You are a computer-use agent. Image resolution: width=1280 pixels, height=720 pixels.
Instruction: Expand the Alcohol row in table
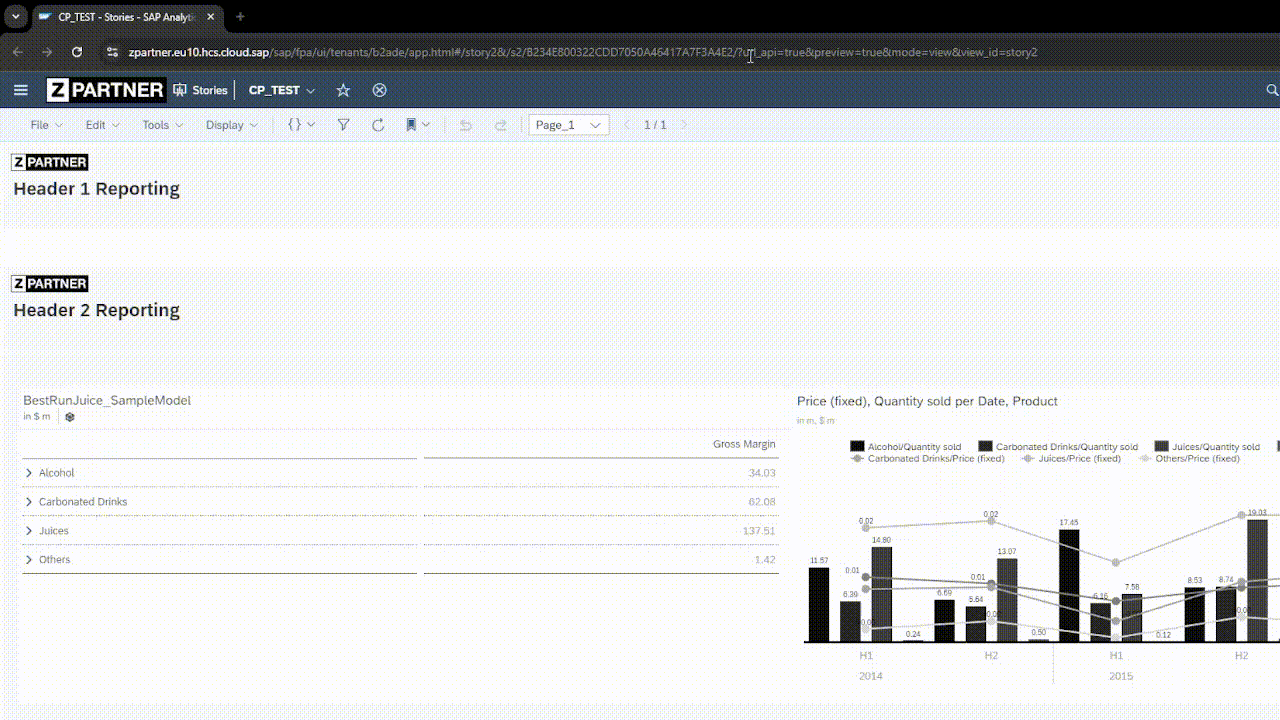(29, 473)
